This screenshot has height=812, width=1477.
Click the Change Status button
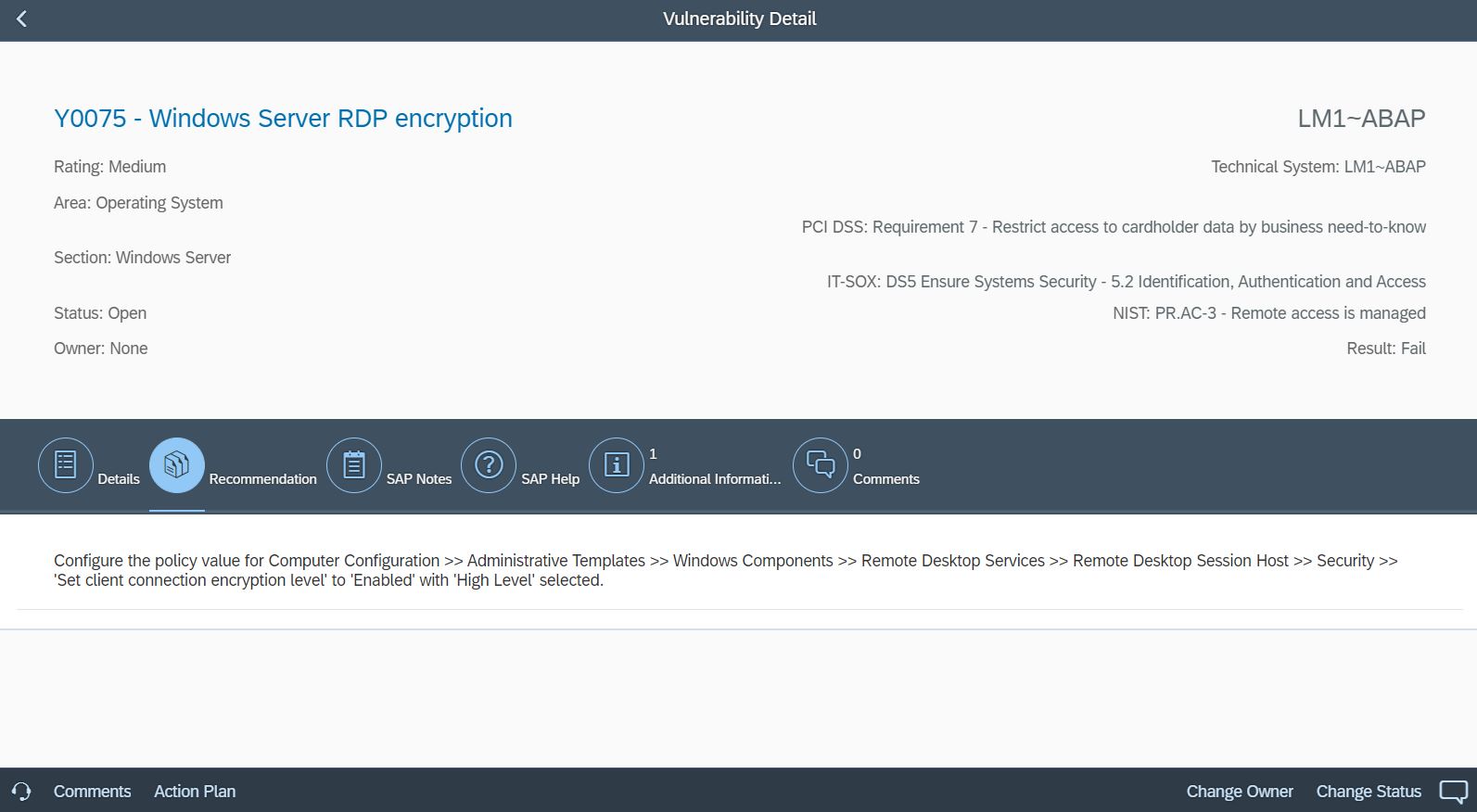click(1368, 792)
